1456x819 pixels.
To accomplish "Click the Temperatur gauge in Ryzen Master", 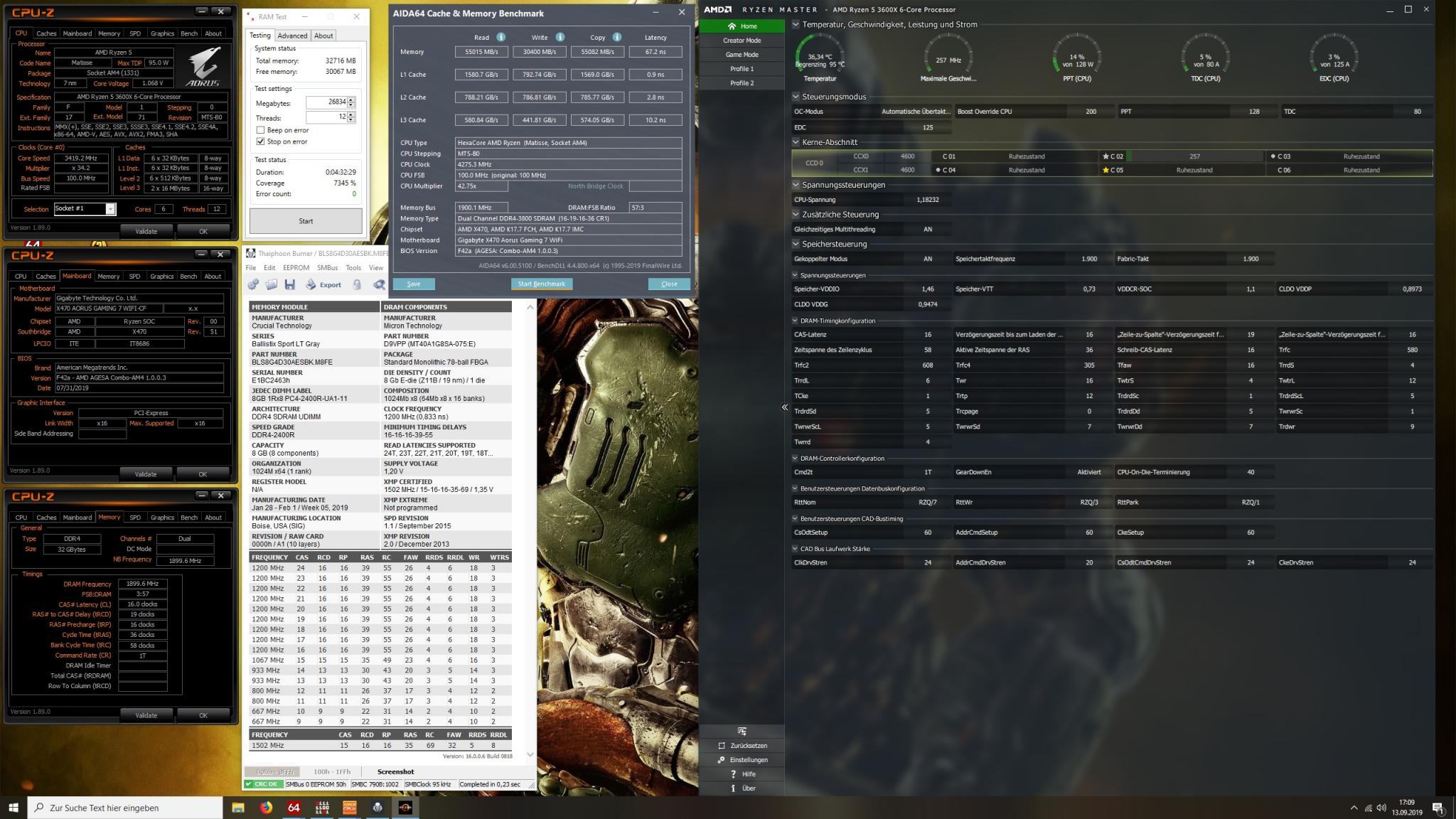I will pos(820,57).
